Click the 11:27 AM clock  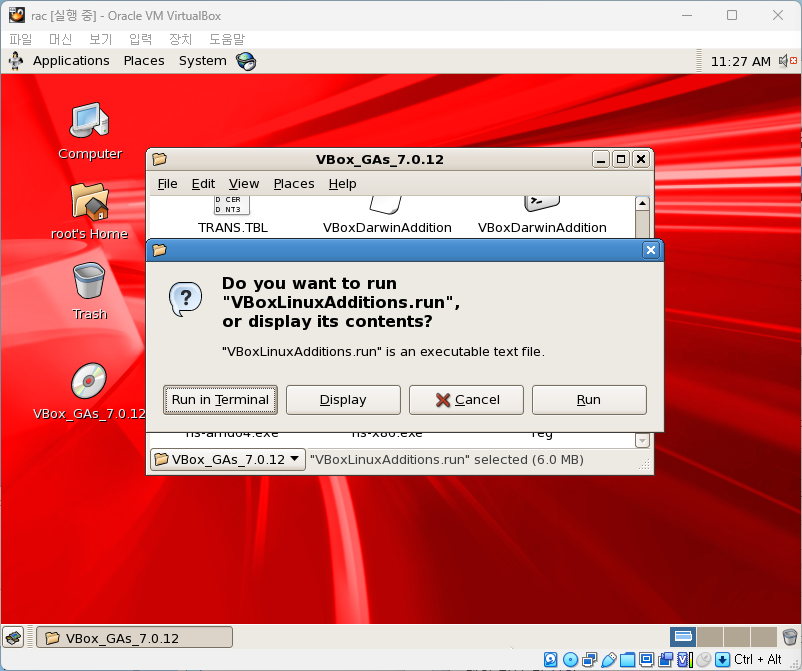740,61
